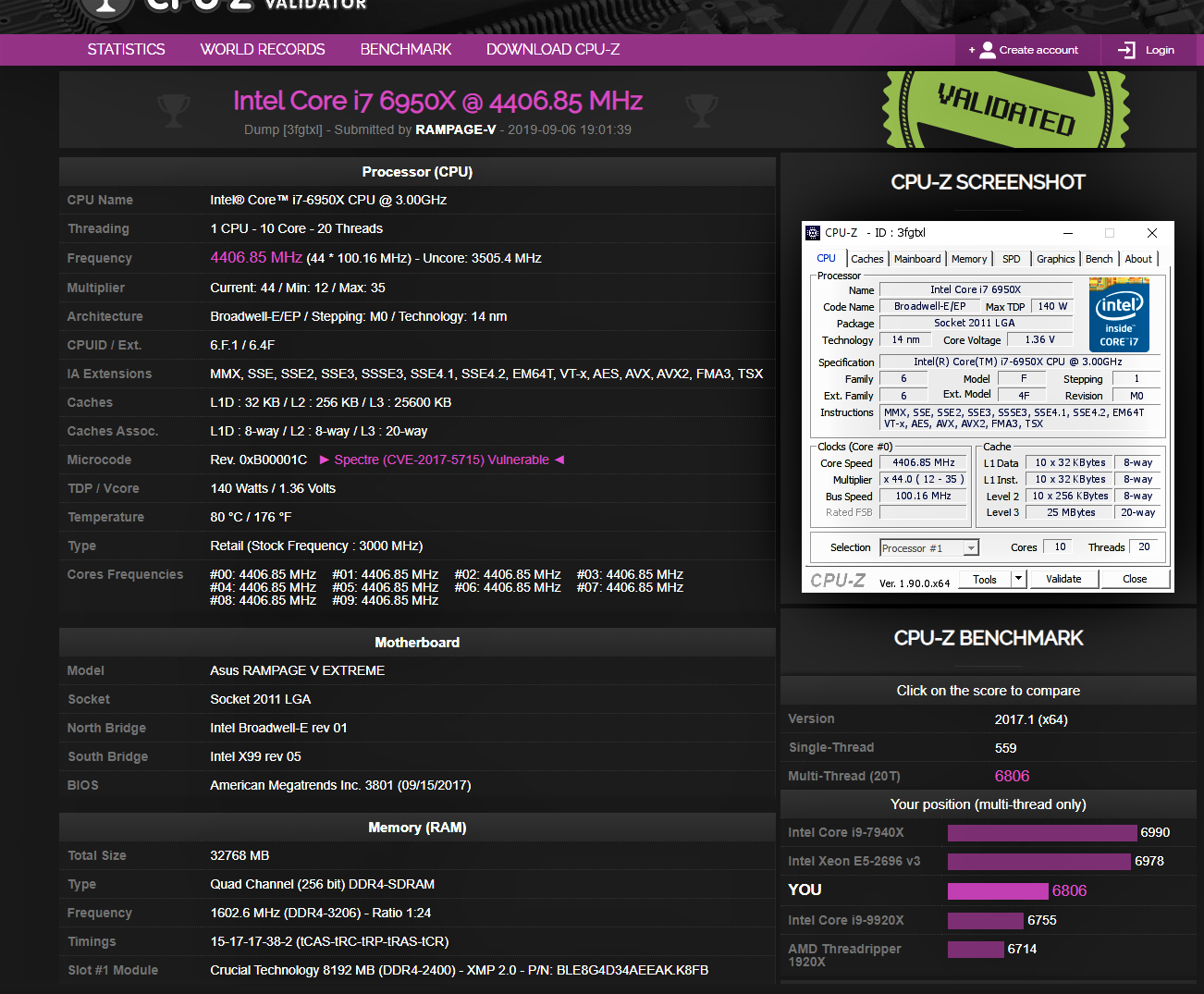Click the Intel Core i9-7940X score bar
This screenshot has height=994, width=1204.
click(1042, 833)
